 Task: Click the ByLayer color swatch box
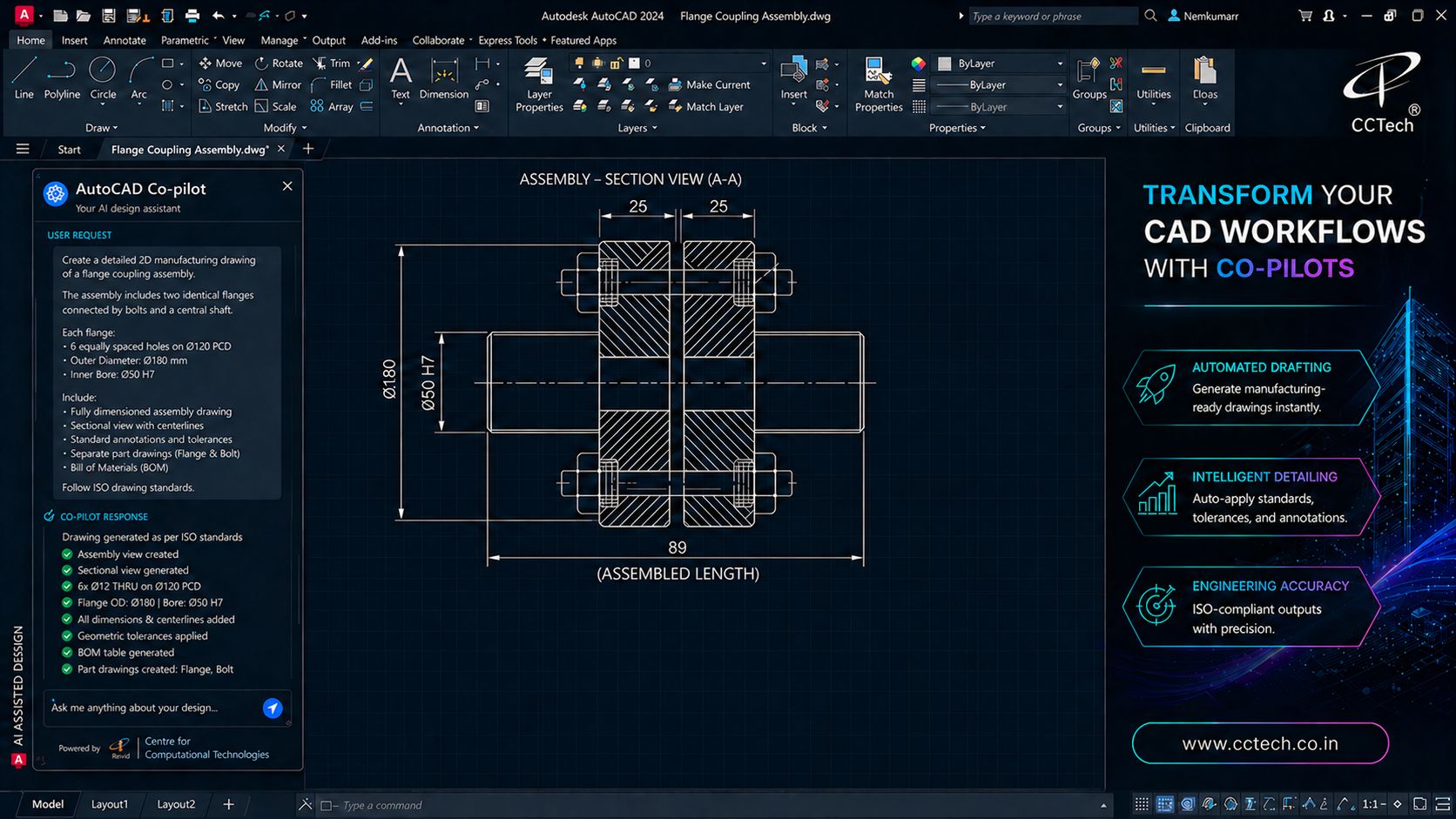pyautogui.click(x=944, y=64)
